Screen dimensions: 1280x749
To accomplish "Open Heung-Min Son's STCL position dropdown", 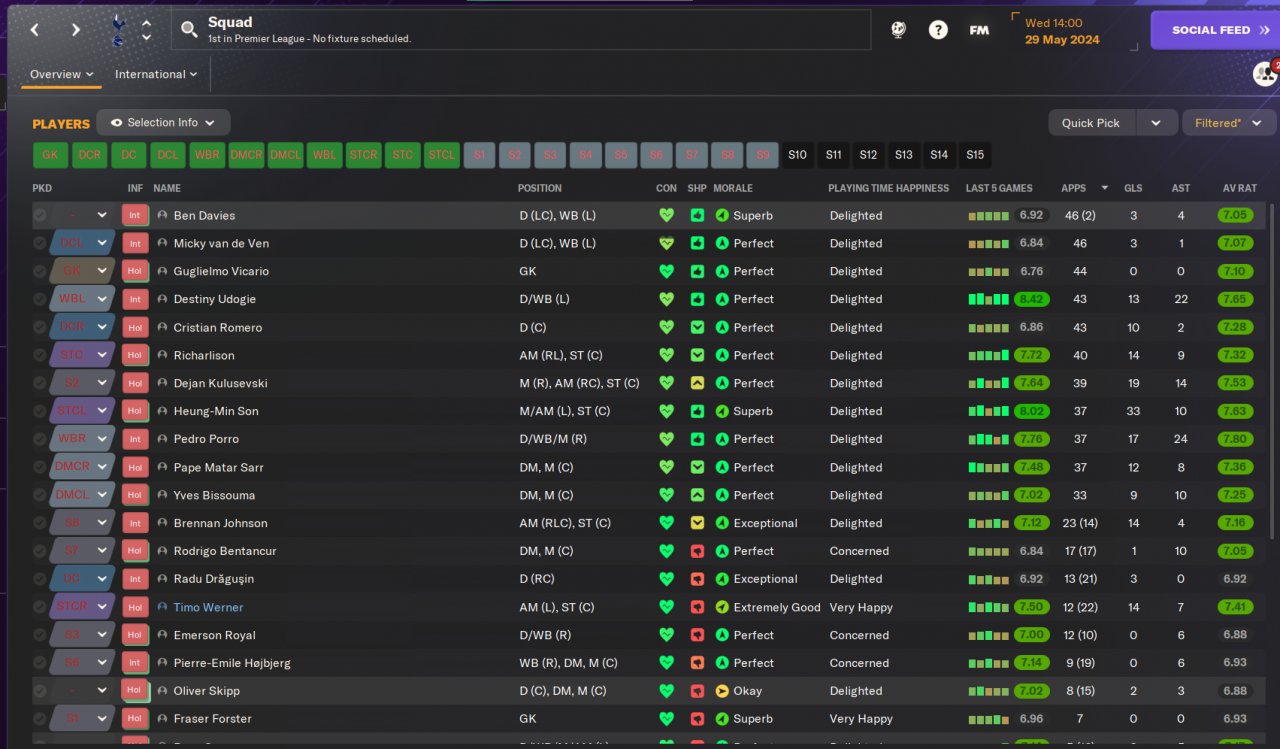I will click(x=82, y=411).
